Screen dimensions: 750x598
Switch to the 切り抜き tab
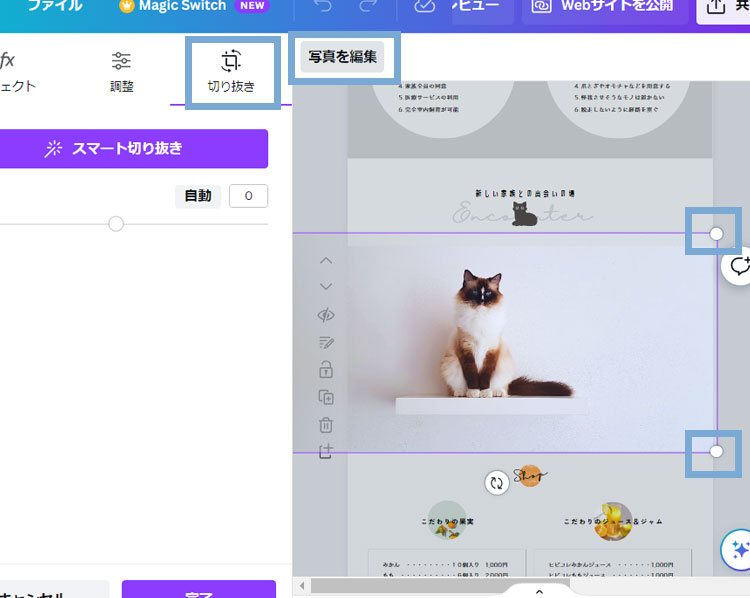click(231, 73)
